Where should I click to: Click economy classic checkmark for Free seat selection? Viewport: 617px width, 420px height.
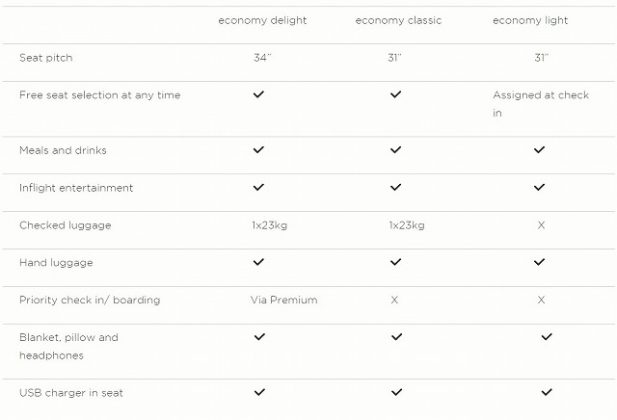(396, 95)
